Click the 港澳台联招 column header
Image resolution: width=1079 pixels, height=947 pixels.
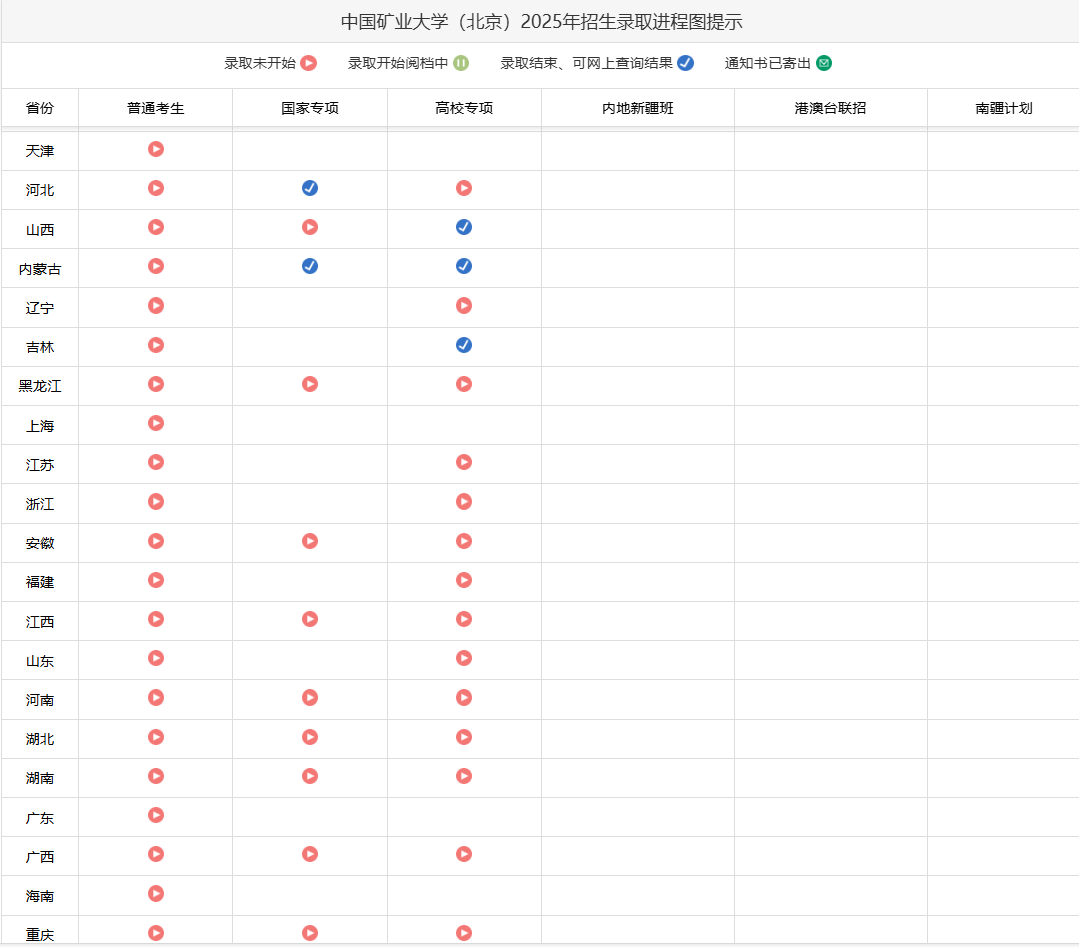pyautogui.click(x=830, y=108)
